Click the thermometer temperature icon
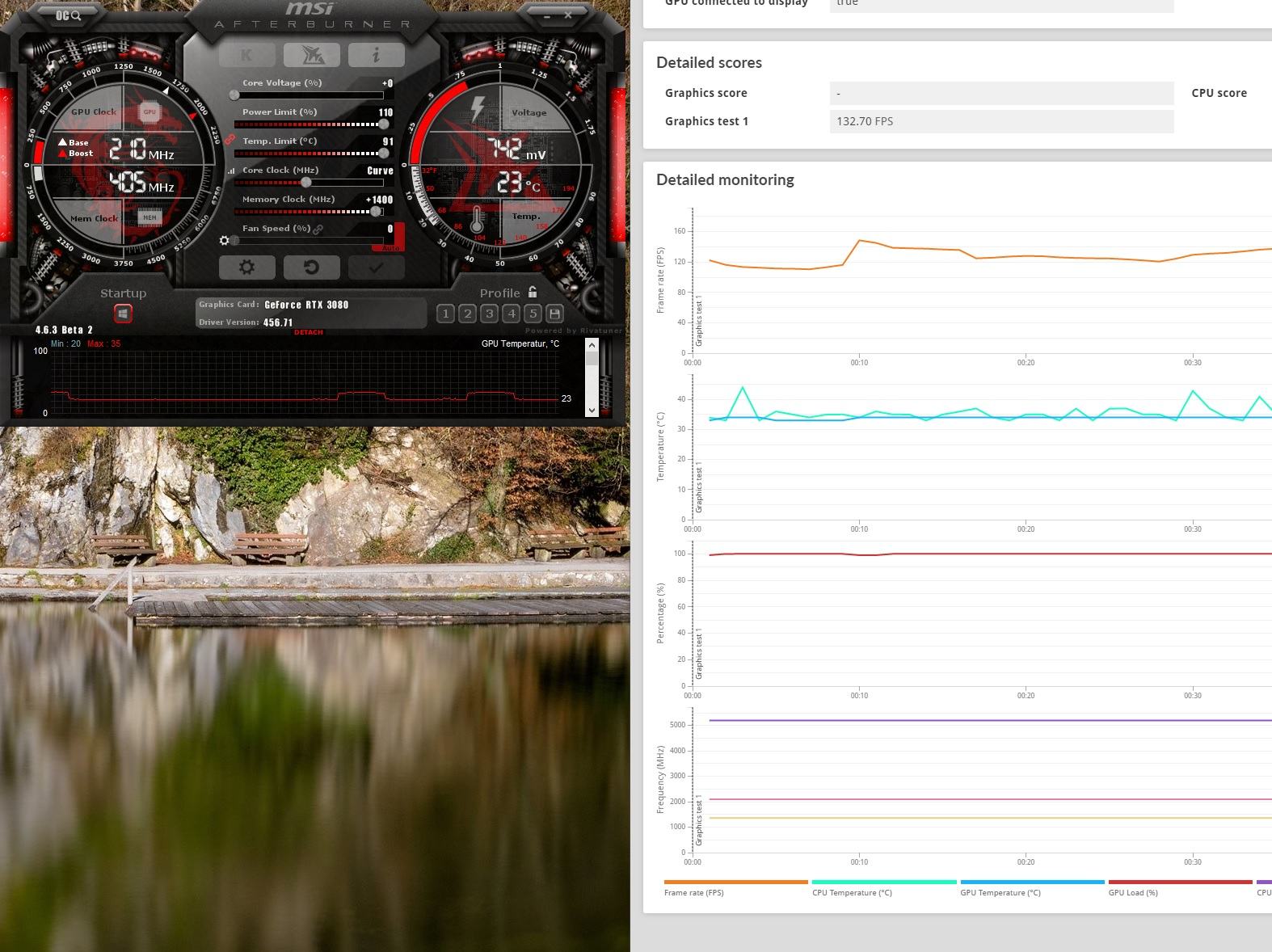 tap(477, 219)
